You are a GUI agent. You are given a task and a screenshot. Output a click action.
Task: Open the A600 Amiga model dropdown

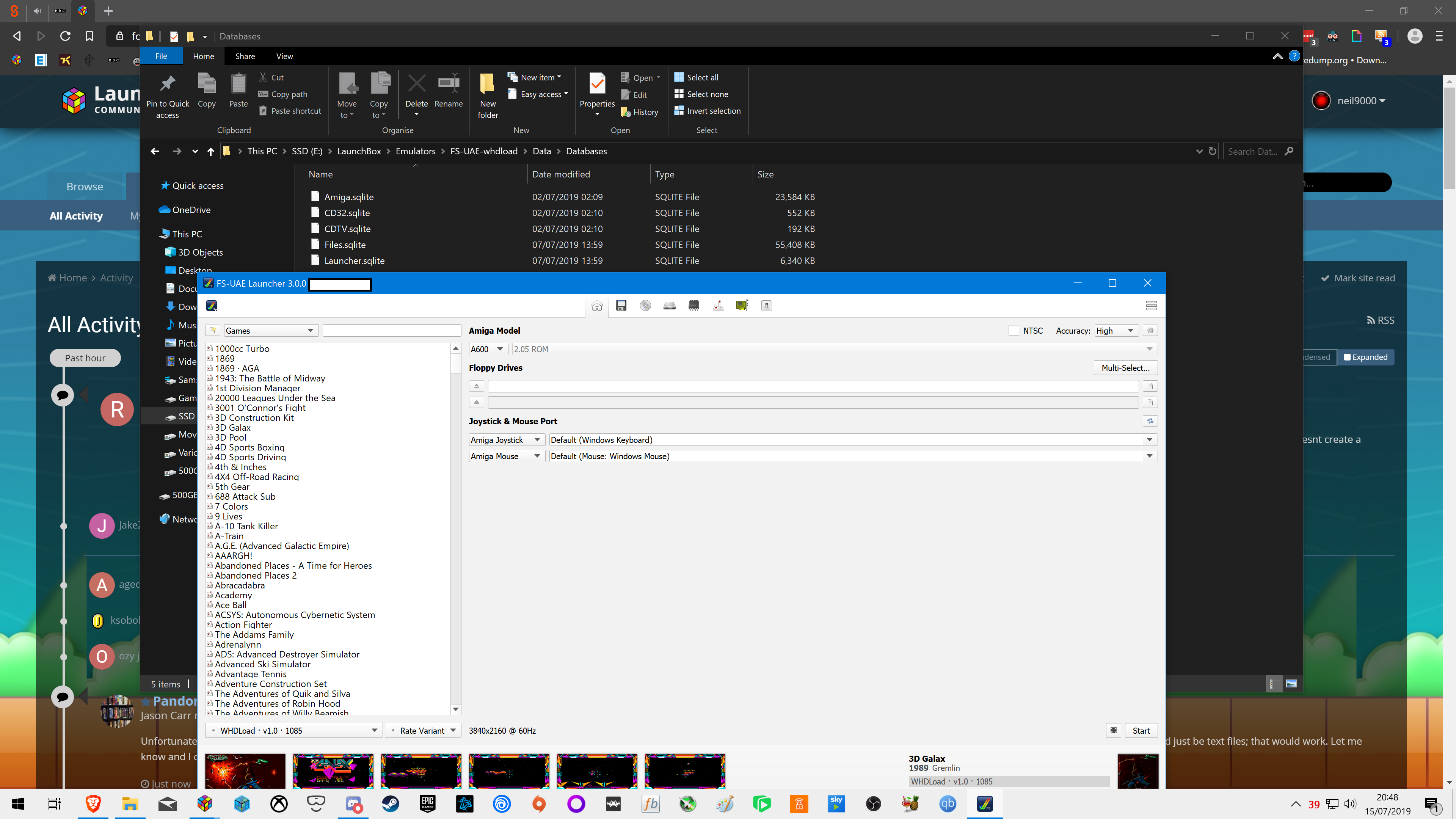488,349
